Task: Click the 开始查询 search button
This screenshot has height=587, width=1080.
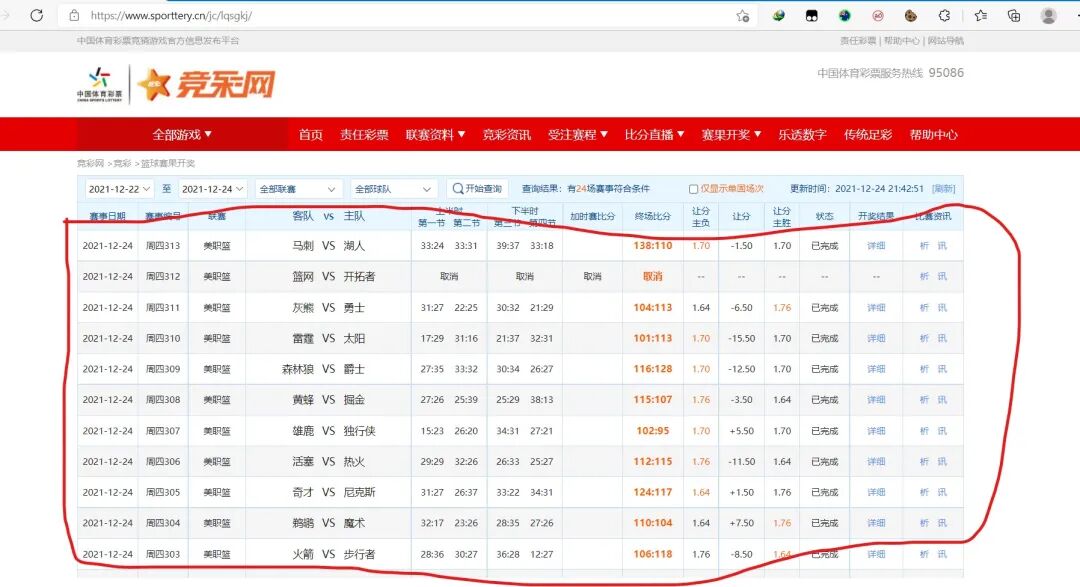Action: pyautogui.click(x=477, y=188)
